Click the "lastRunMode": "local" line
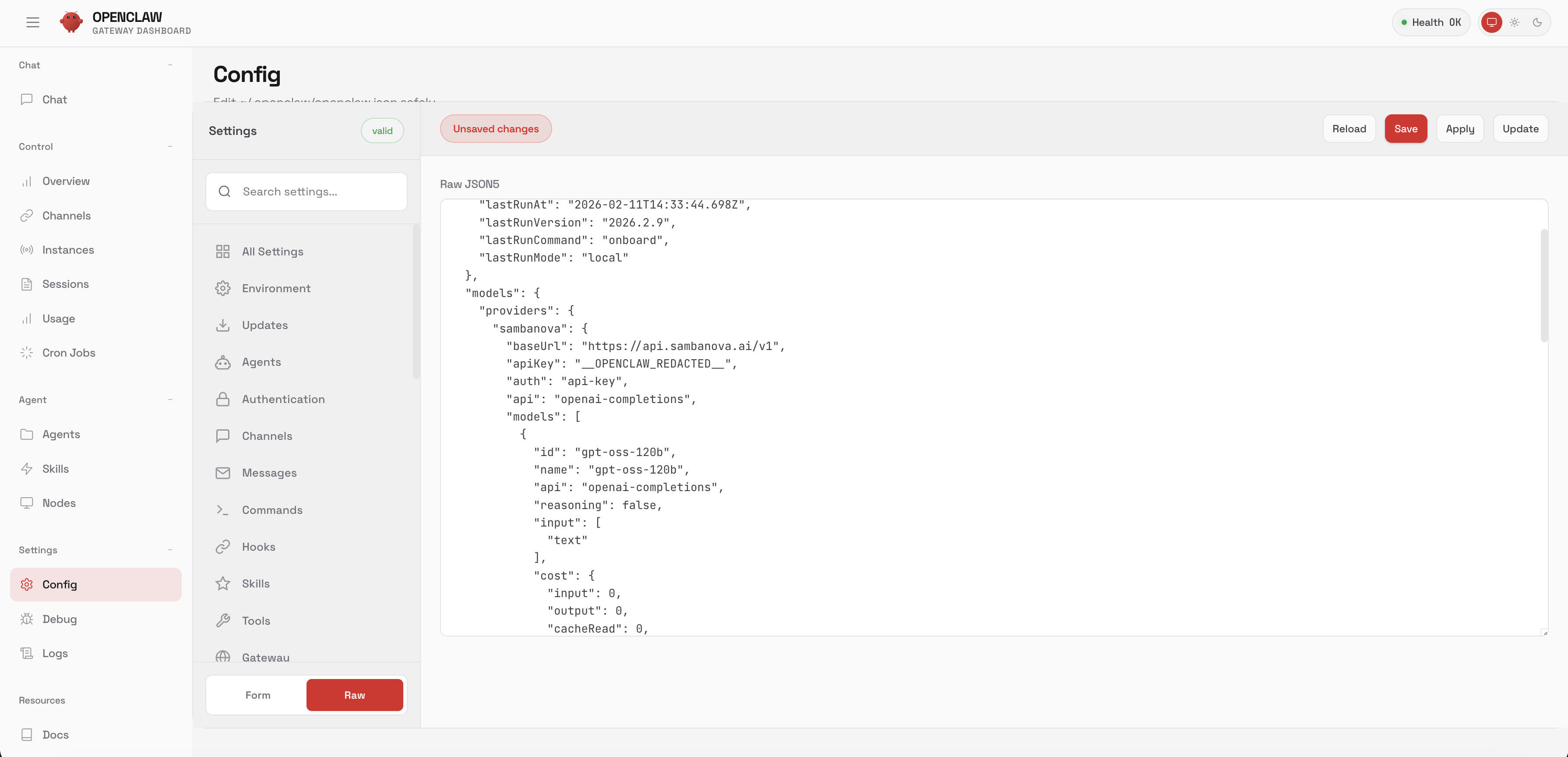This screenshot has height=757, width=1568. pyautogui.click(x=553, y=258)
